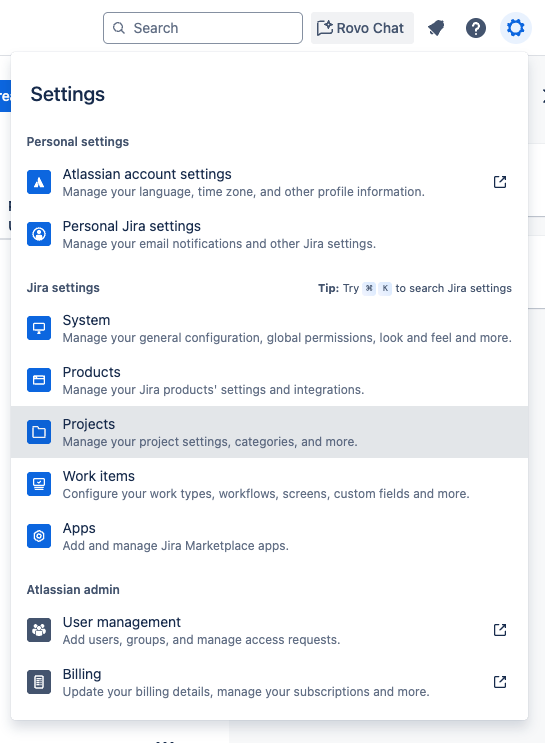Open the settings gear icon
Image resolution: width=545 pixels, height=743 pixels.
point(515,28)
